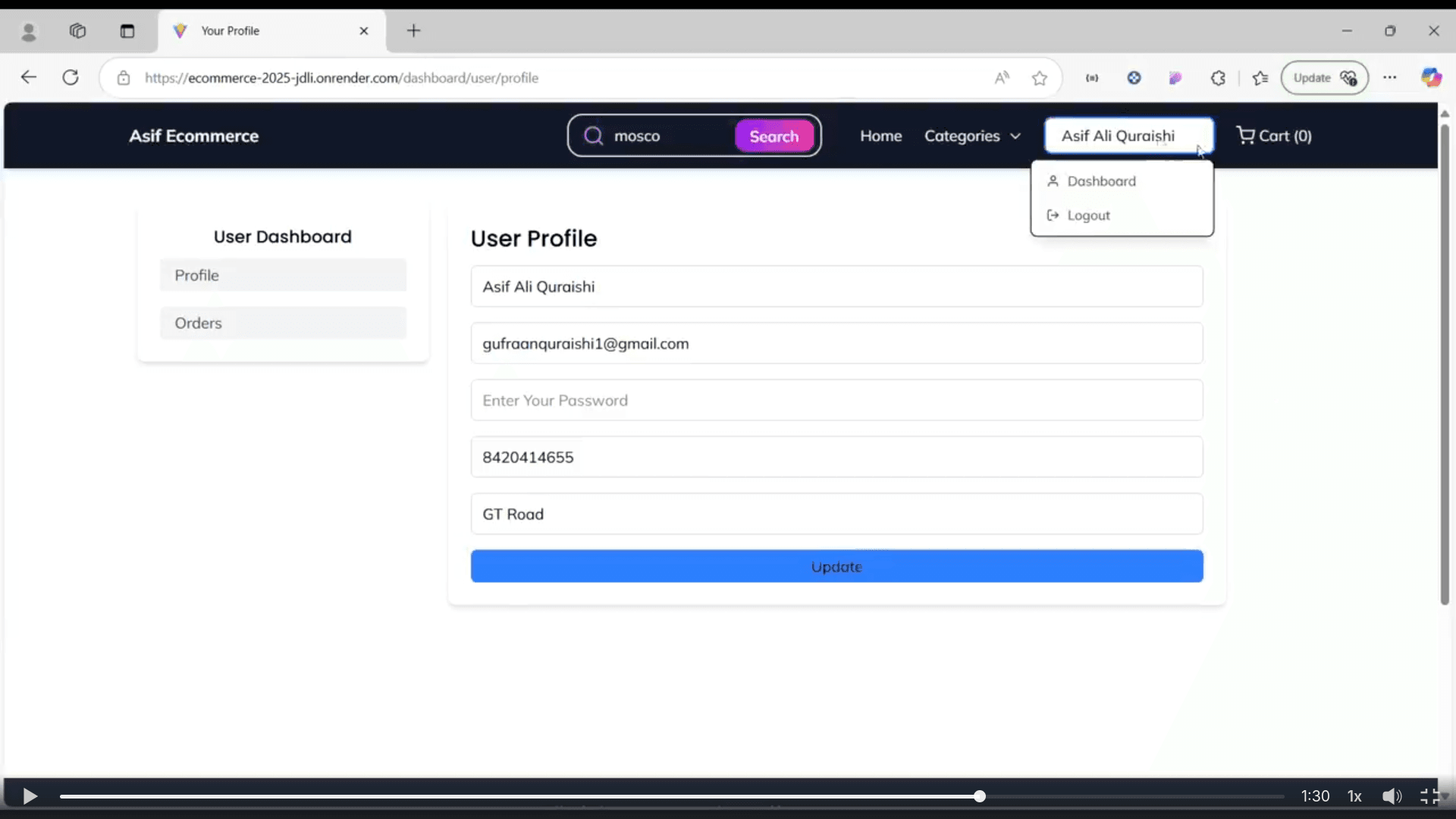Click the Enter Your Password field
This screenshot has height=819, width=1456.
836,400
